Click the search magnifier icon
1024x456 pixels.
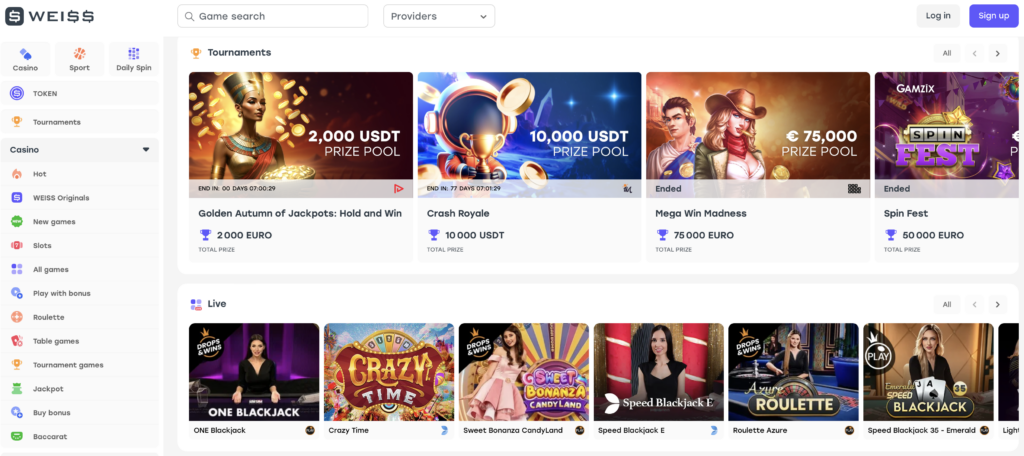coord(189,16)
